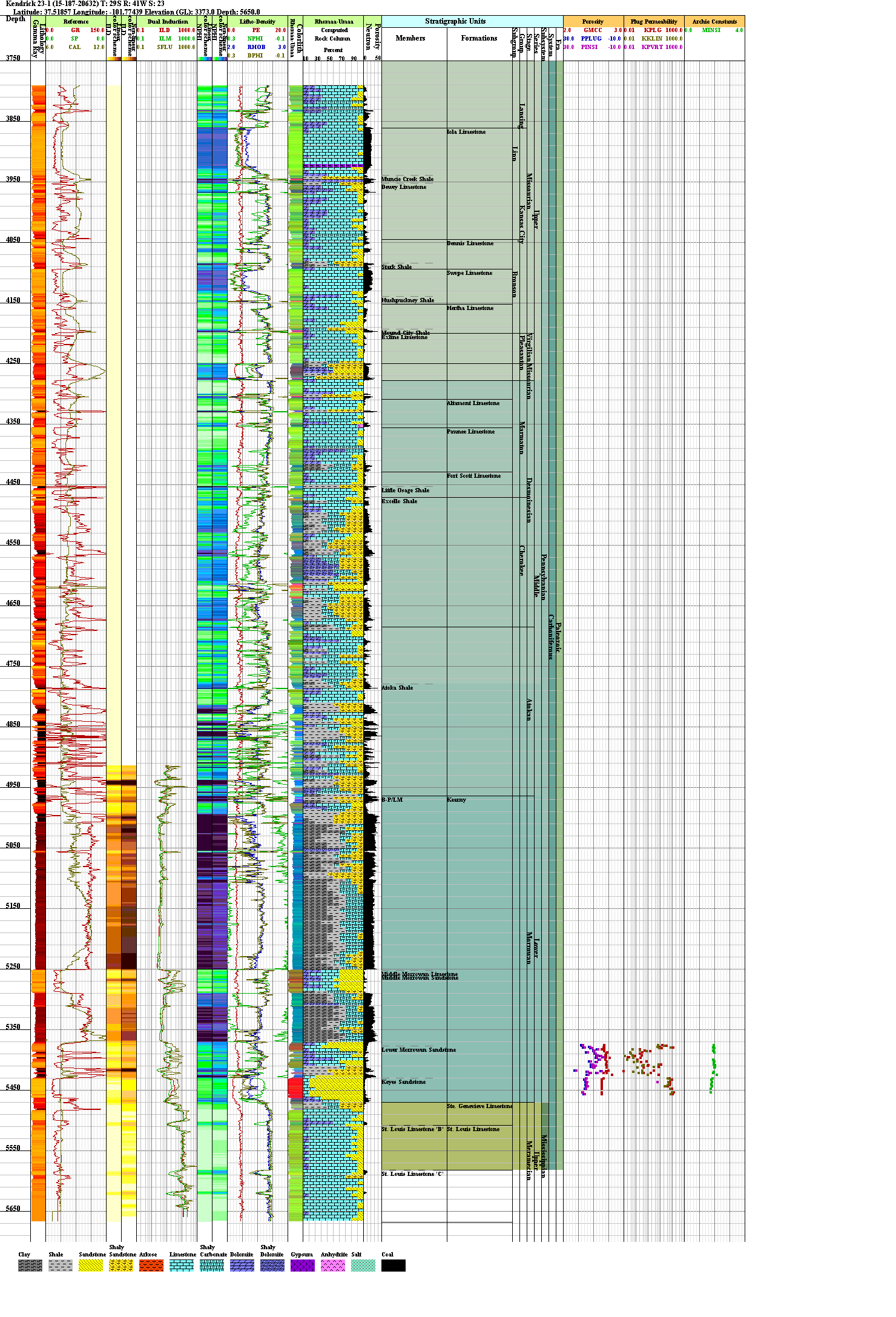Viewport: 896px width, 1317px height.
Task: Click the Fort Scott Limestone label
Action: [474, 476]
